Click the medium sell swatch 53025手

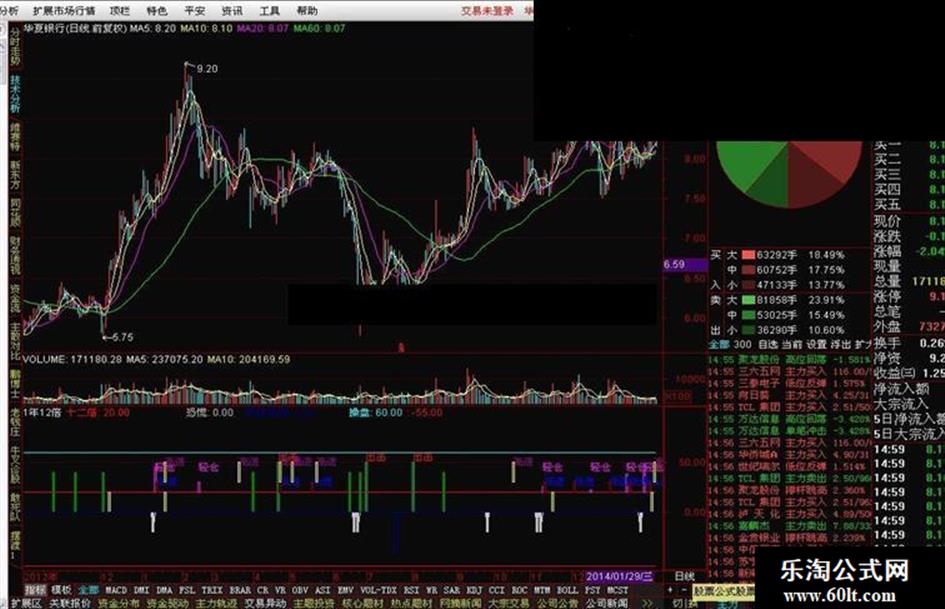pos(749,315)
